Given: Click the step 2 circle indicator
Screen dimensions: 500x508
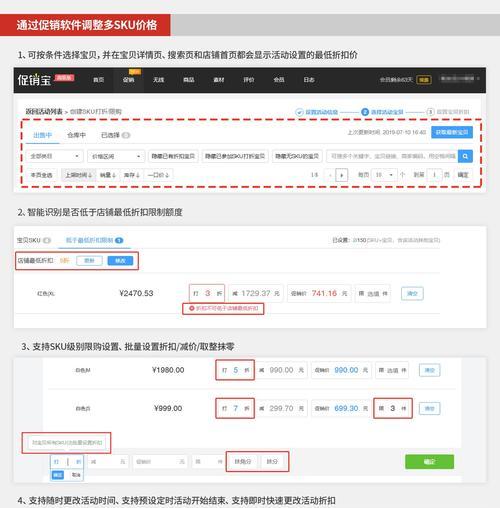Looking at the screenshot, I should click(365, 112).
